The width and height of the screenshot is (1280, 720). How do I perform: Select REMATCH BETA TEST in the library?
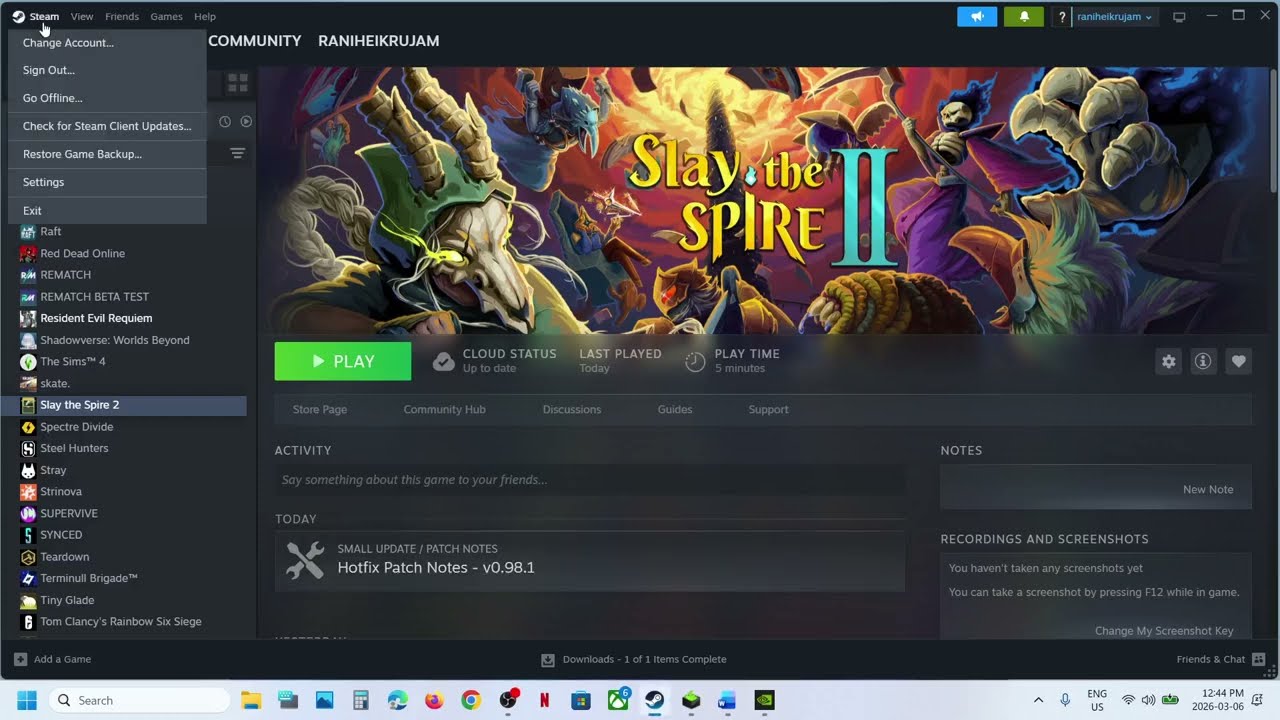click(95, 297)
